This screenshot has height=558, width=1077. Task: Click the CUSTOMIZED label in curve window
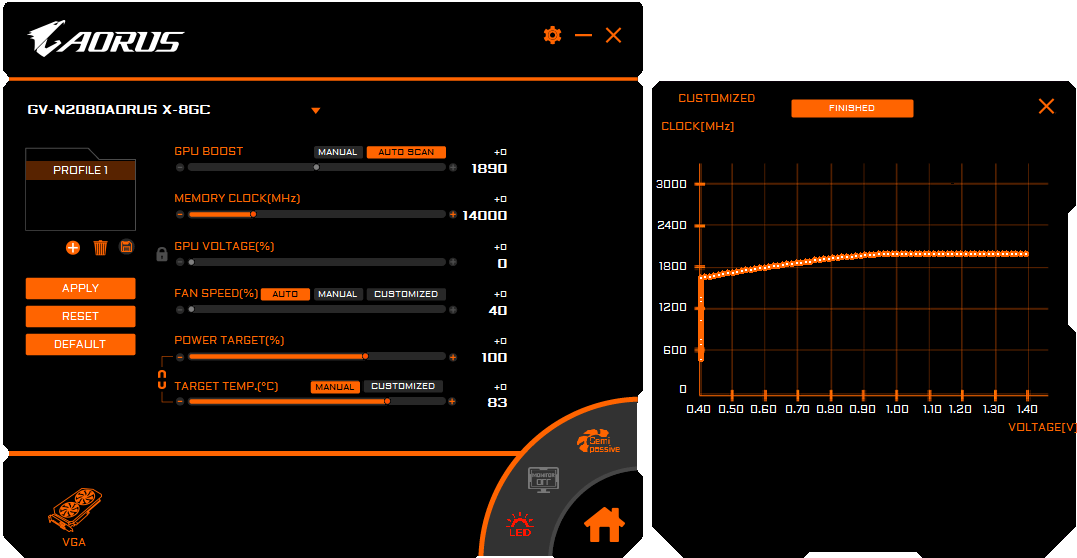click(716, 98)
